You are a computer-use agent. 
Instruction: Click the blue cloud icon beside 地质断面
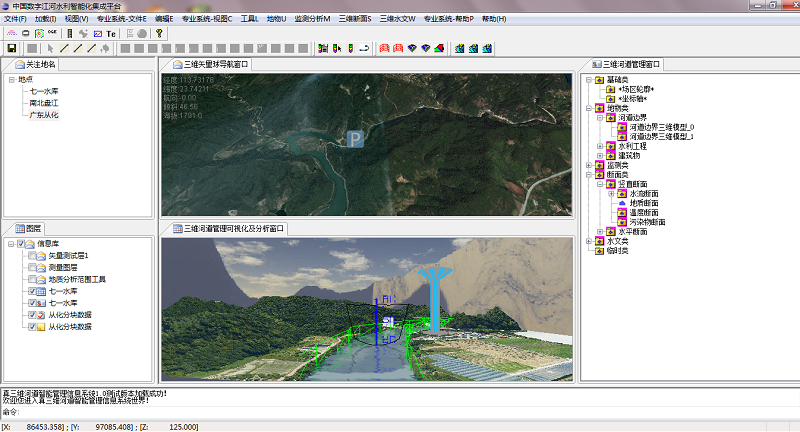tap(622, 203)
